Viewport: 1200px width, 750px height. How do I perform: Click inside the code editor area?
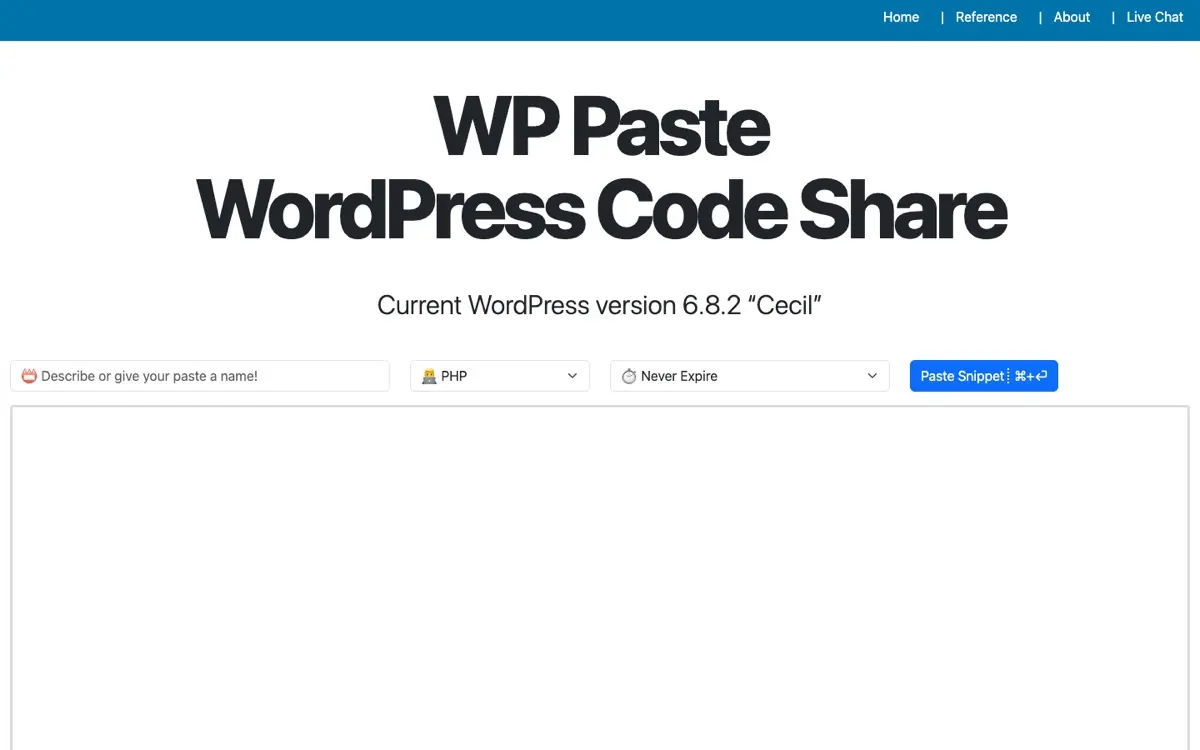pos(600,578)
